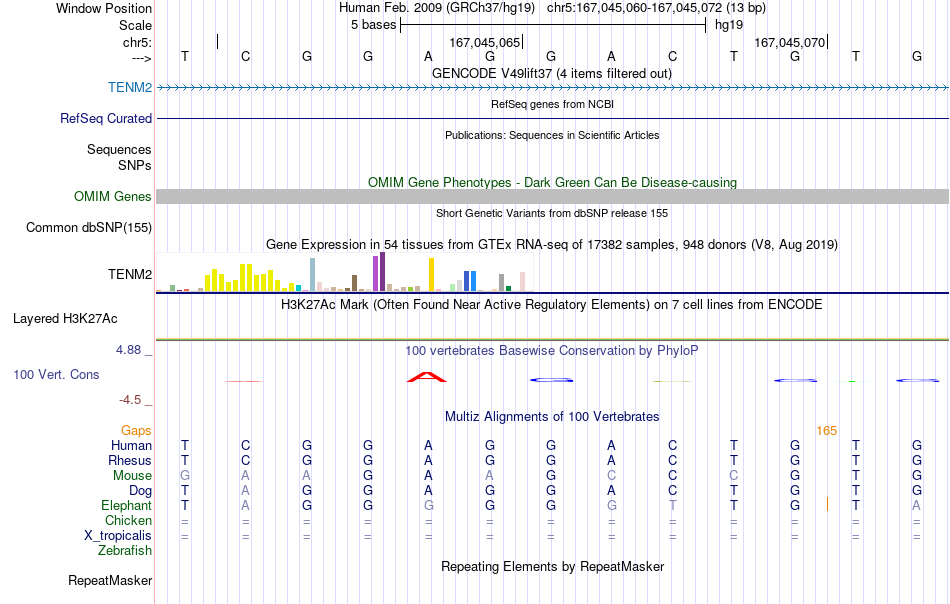Click the 100 Vert. Cons label
950x604 pixels.
point(56,374)
